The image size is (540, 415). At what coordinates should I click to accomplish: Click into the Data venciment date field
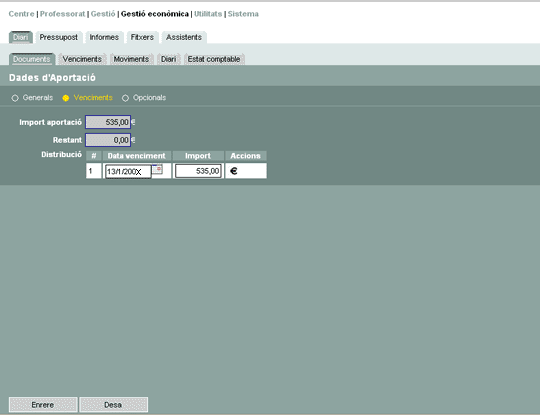coord(128,172)
